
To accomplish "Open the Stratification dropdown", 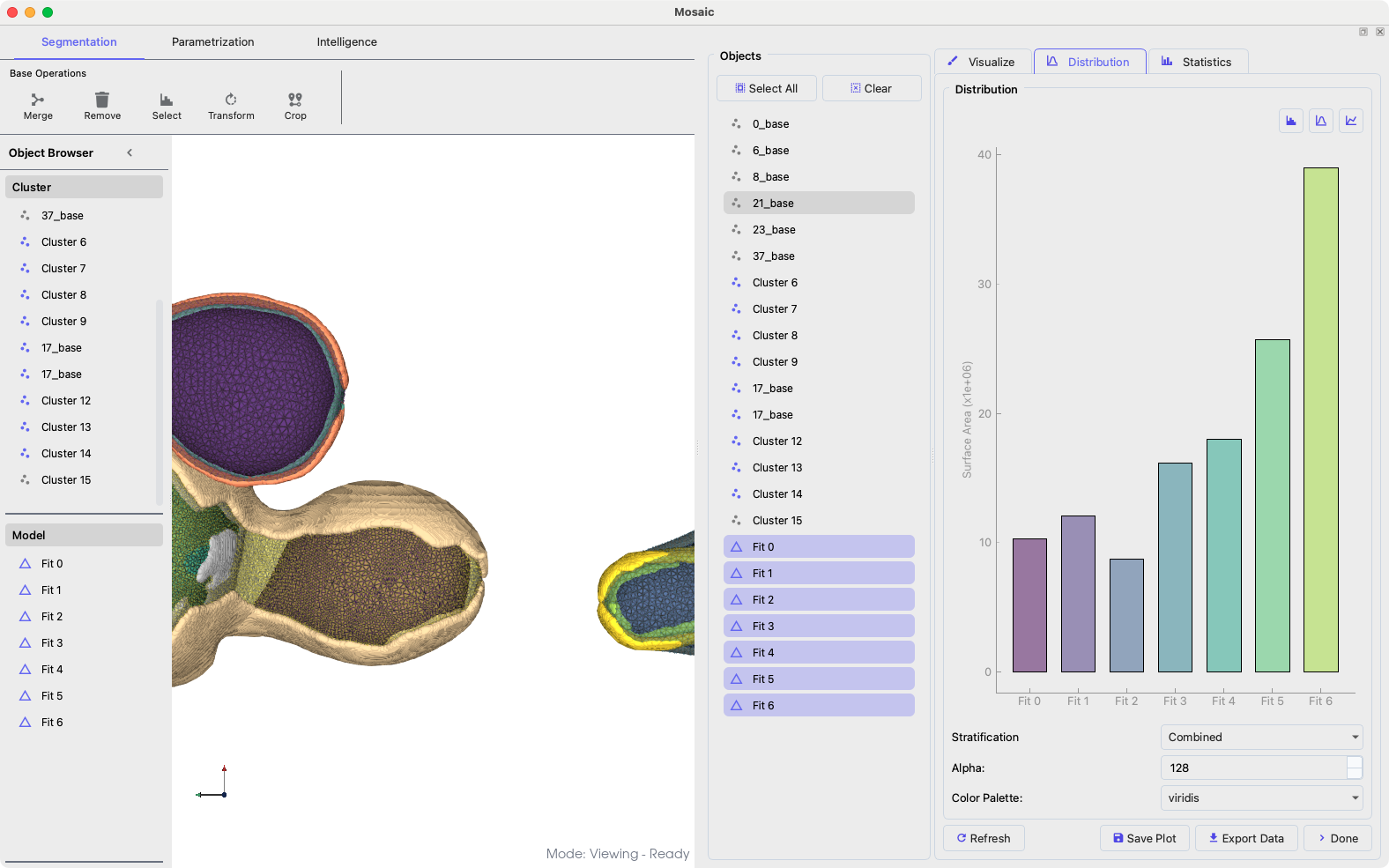I will (1262, 738).
